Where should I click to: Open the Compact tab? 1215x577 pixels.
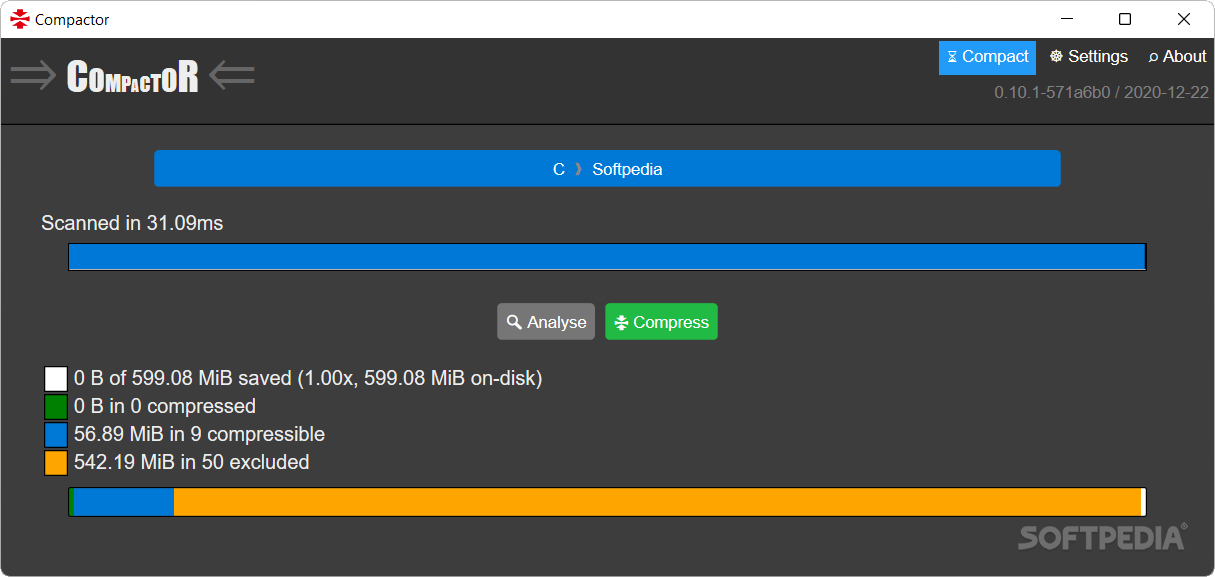pos(987,57)
